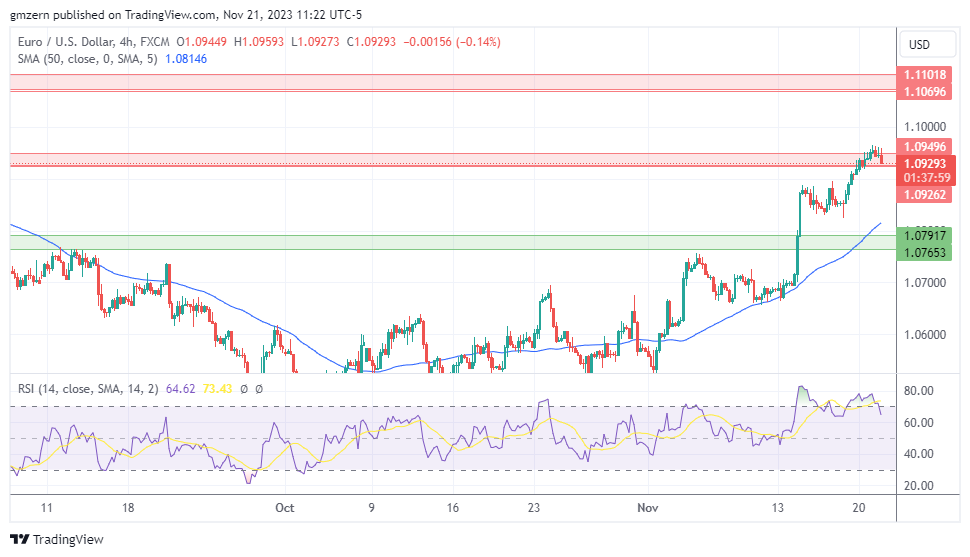The width and height of the screenshot is (970, 557).
Task: Click the 1.11018 price label
Action: pos(925,75)
